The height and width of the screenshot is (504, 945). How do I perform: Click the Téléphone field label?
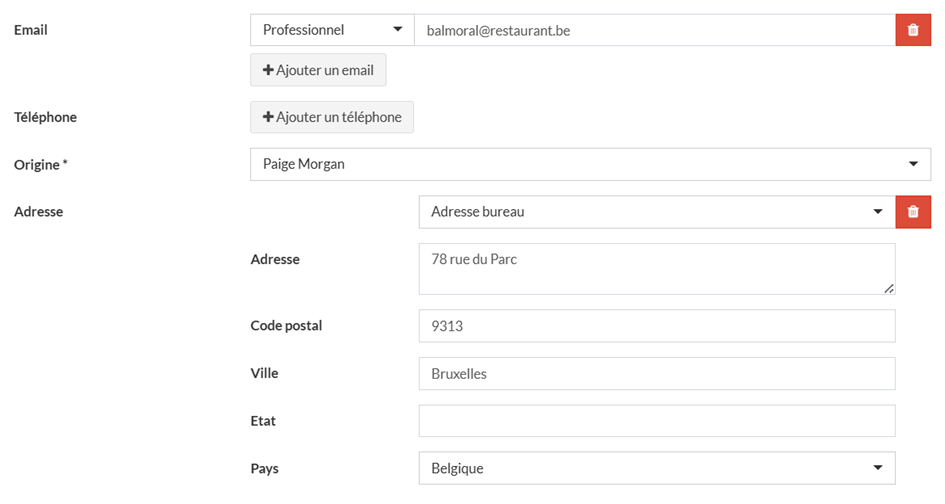tap(45, 117)
